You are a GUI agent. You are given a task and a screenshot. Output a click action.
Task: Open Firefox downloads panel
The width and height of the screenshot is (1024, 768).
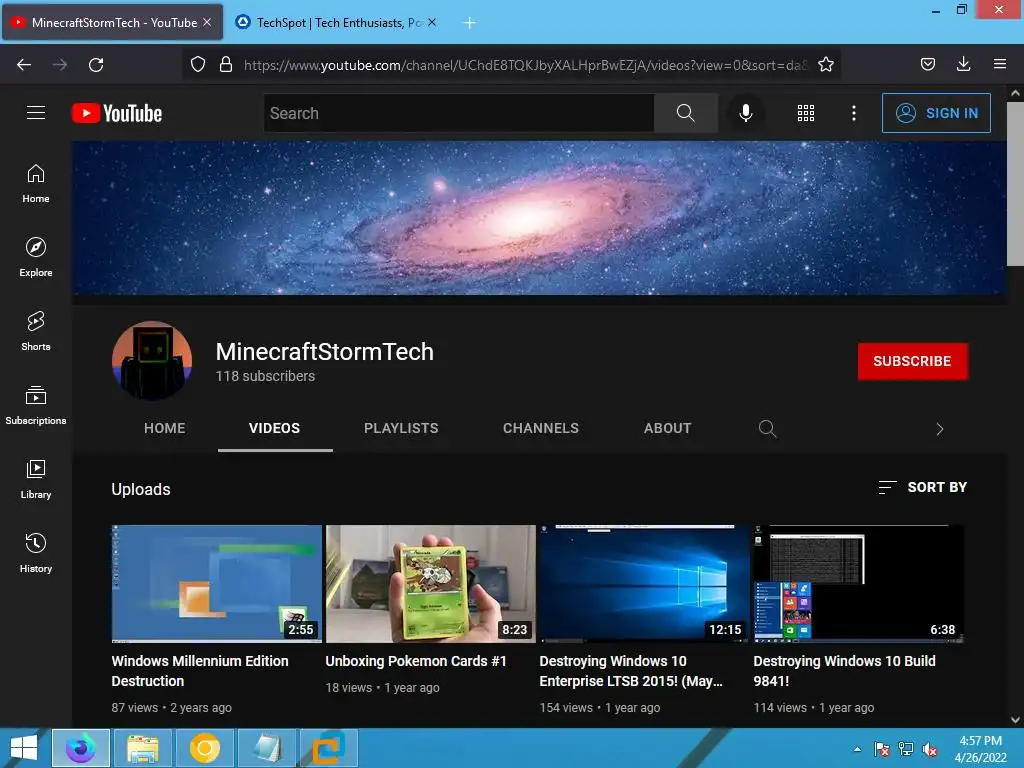tap(963, 64)
